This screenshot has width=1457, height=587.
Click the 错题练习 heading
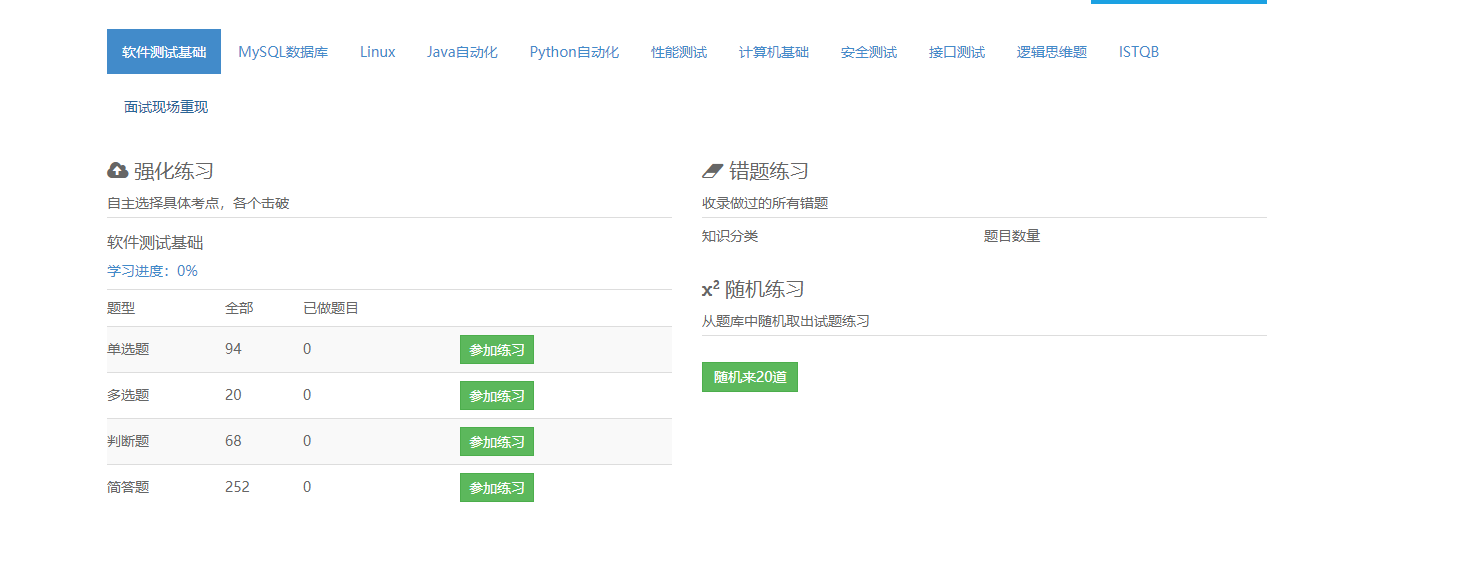(769, 171)
